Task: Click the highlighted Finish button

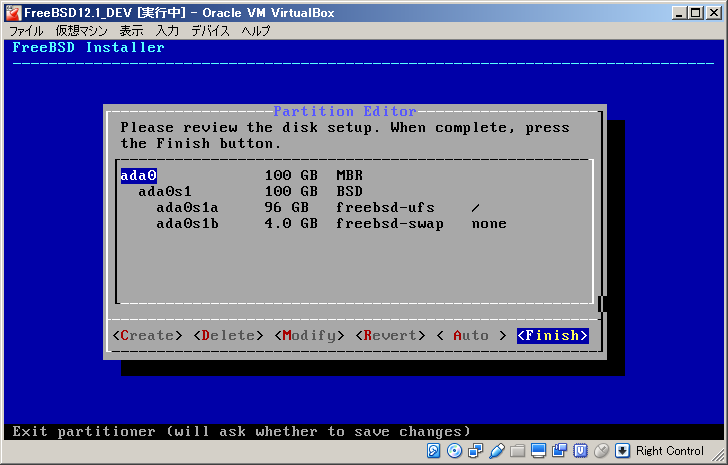Action: tap(552, 335)
